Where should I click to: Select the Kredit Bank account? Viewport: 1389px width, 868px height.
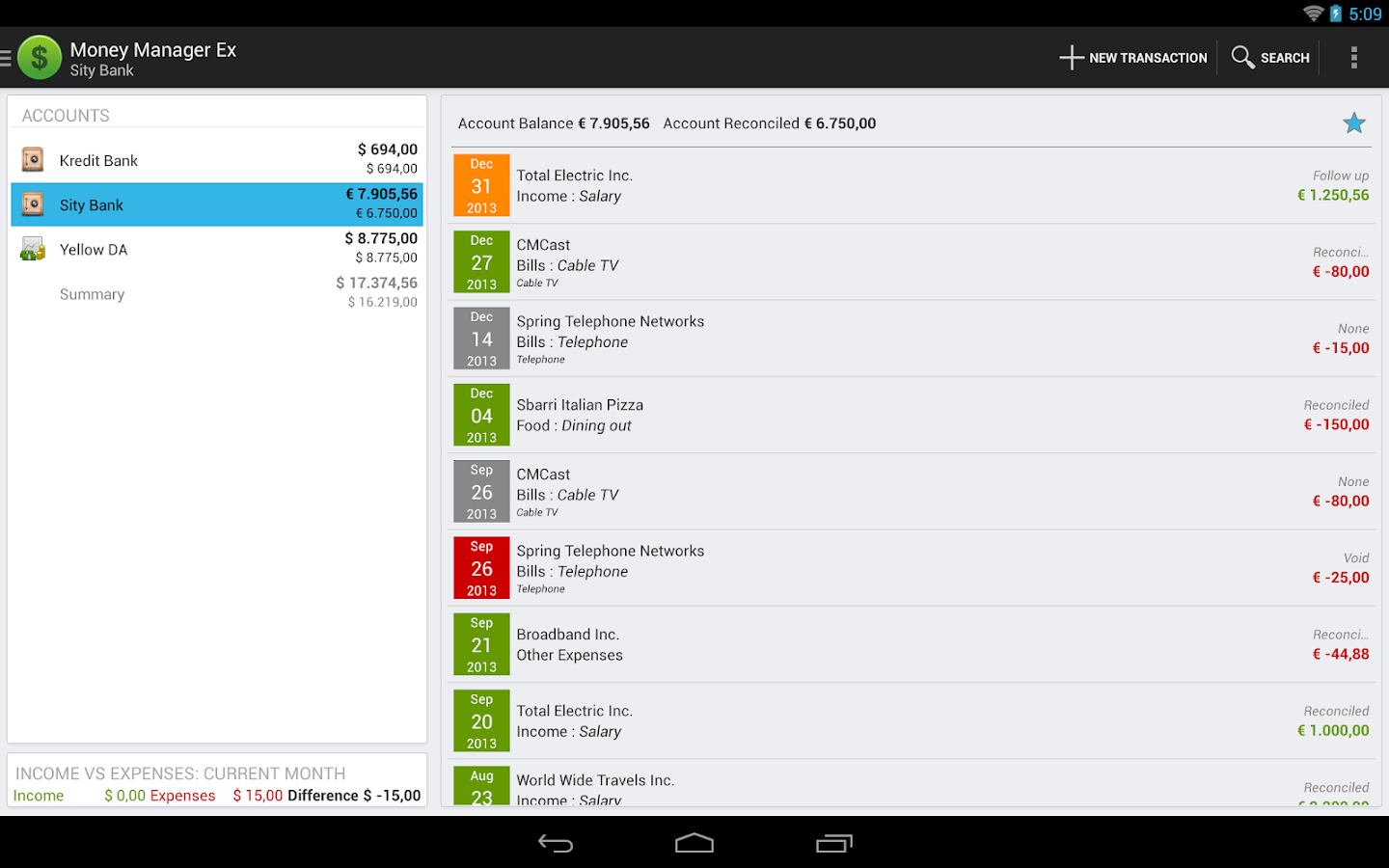click(217, 160)
